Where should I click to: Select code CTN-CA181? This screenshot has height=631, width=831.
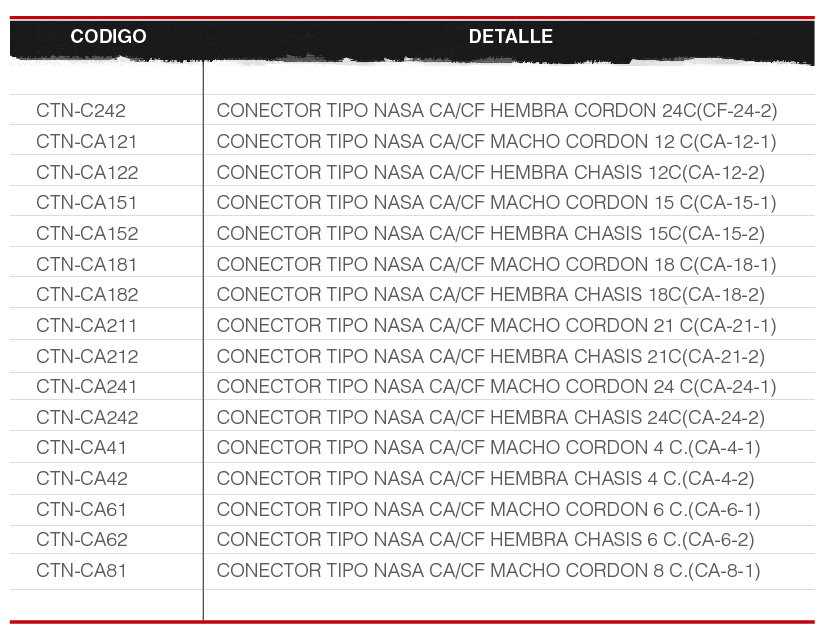[x=87, y=264]
